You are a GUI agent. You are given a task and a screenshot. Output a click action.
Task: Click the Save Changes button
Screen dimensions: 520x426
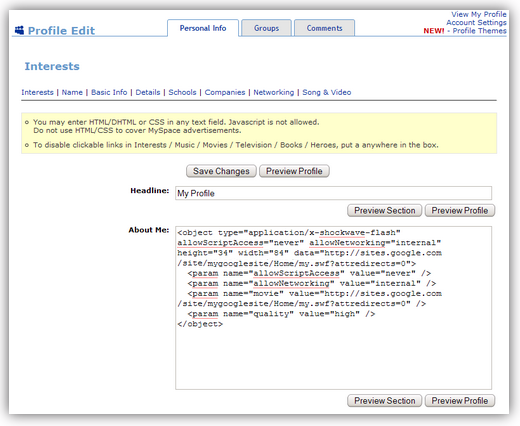pyautogui.click(x=221, y=171)
